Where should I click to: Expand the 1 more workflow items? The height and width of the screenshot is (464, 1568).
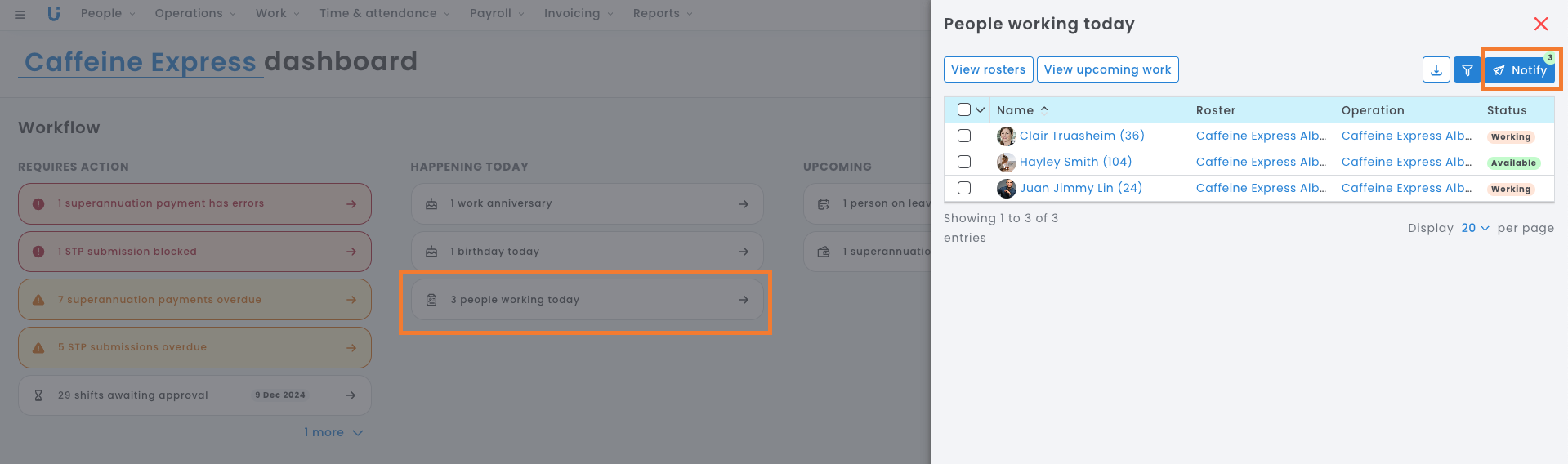333,432
